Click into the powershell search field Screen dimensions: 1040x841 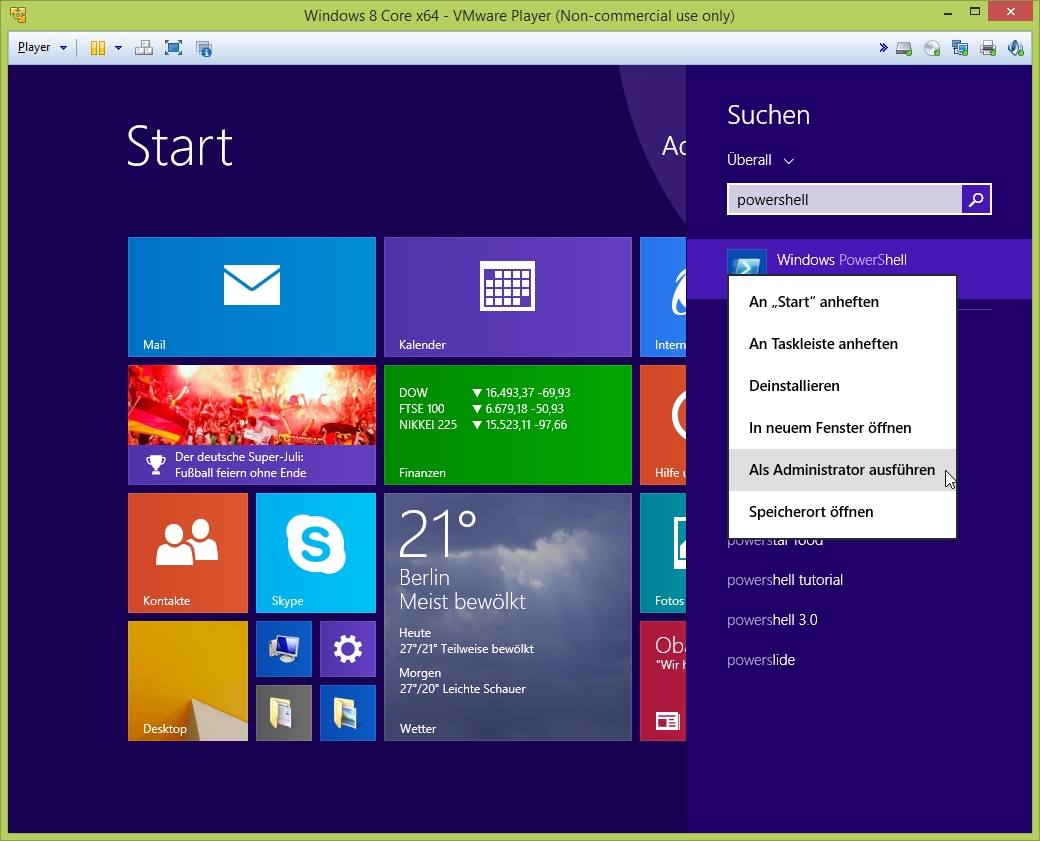844,199
